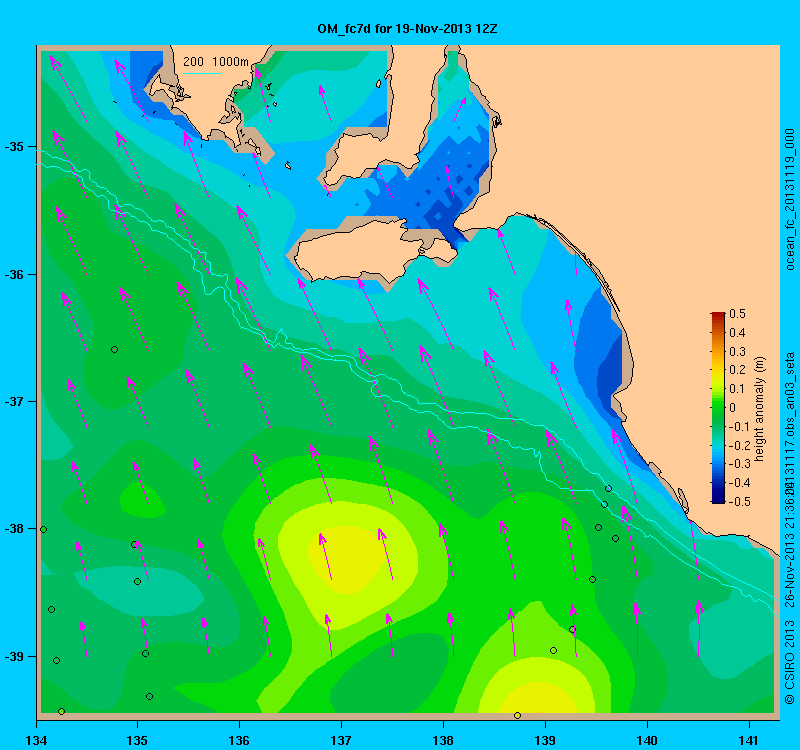
Task: Select the -0.1 label on the color scale
Action: pos(738,427)
